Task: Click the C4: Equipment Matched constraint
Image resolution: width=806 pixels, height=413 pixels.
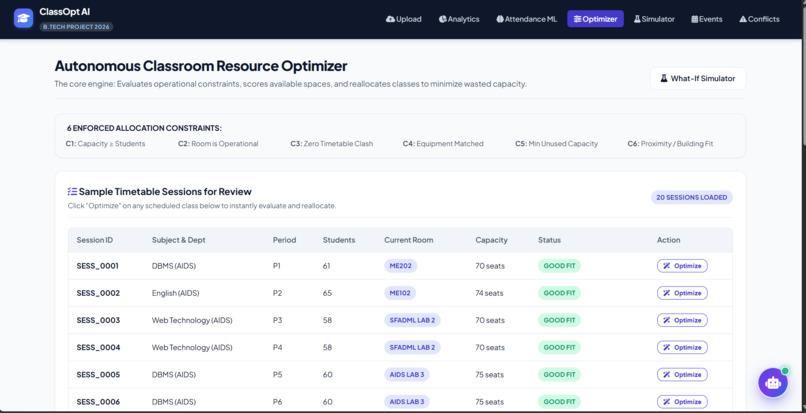Action: 443,144
